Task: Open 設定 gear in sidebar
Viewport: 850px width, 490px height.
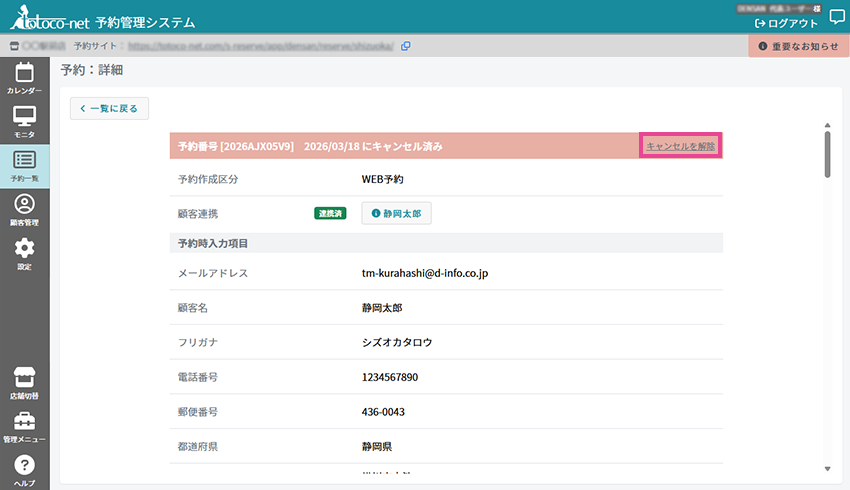Action: tap(24, 254)
